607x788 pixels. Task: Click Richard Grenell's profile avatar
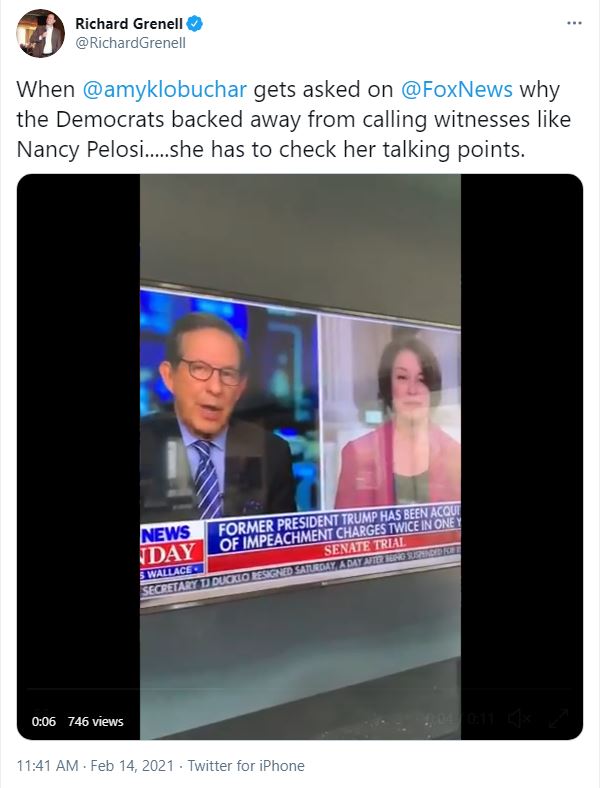tap(40, 33)
